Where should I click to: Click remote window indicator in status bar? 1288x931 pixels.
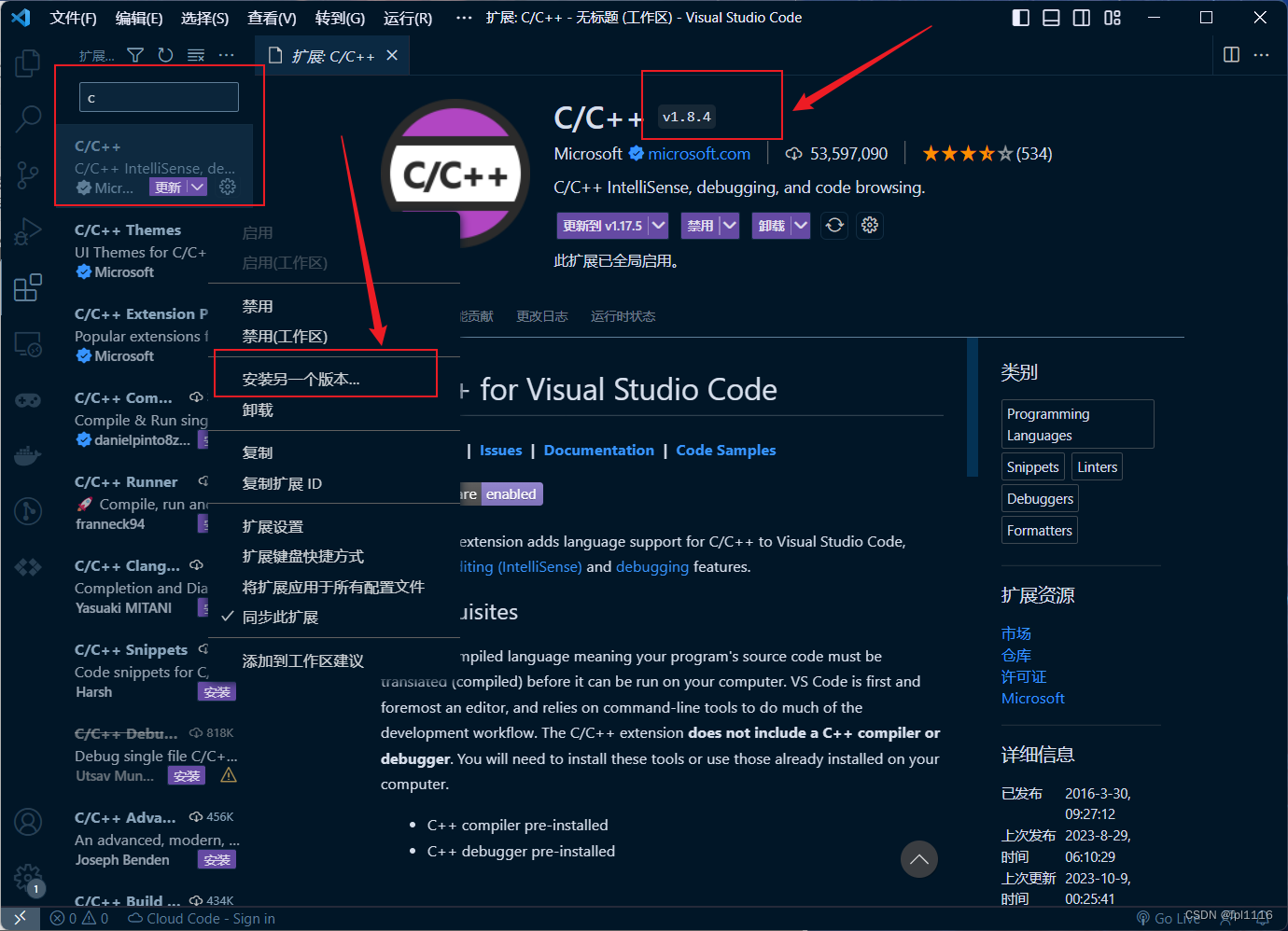click(21, 919)
